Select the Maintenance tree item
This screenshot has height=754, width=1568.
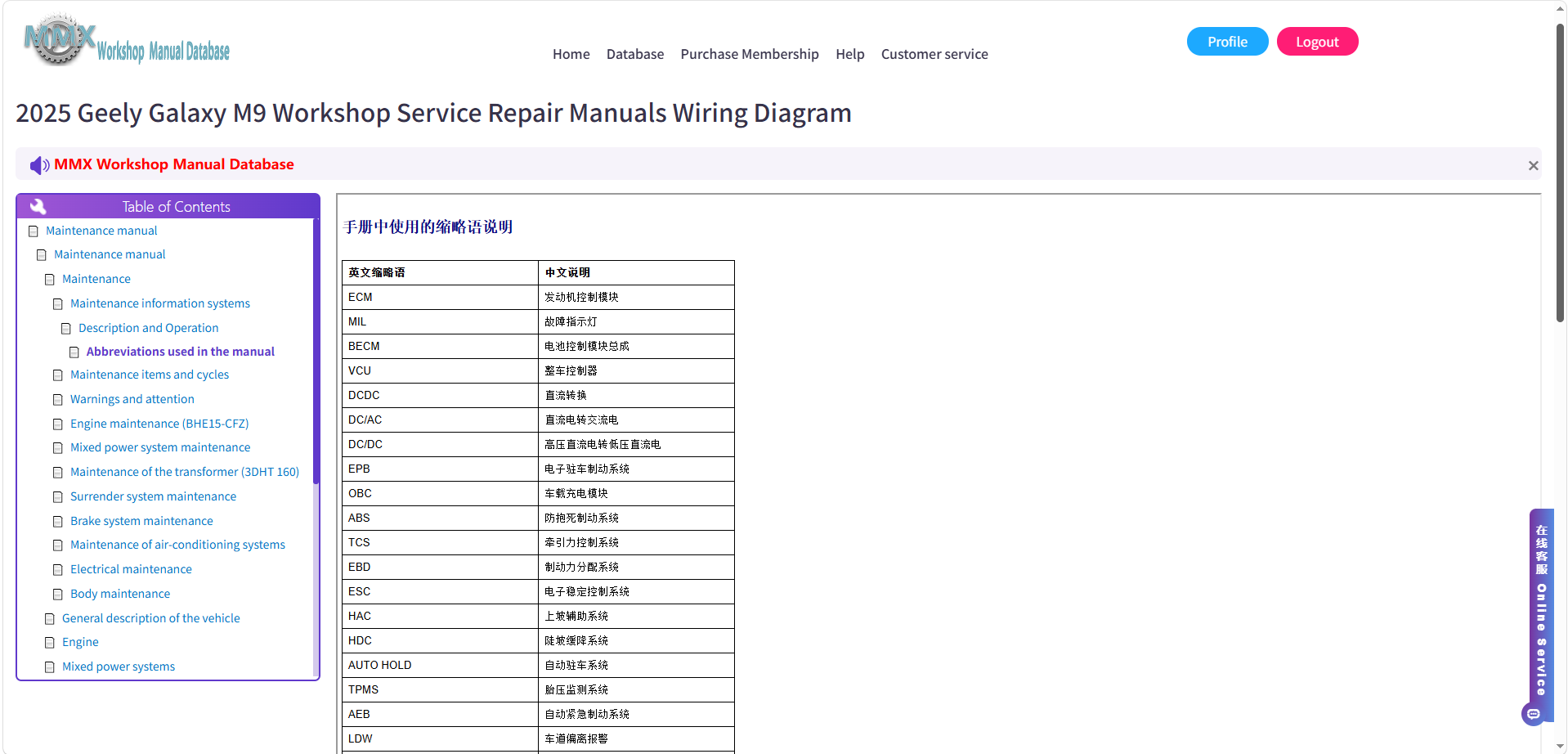pos(96,279)
